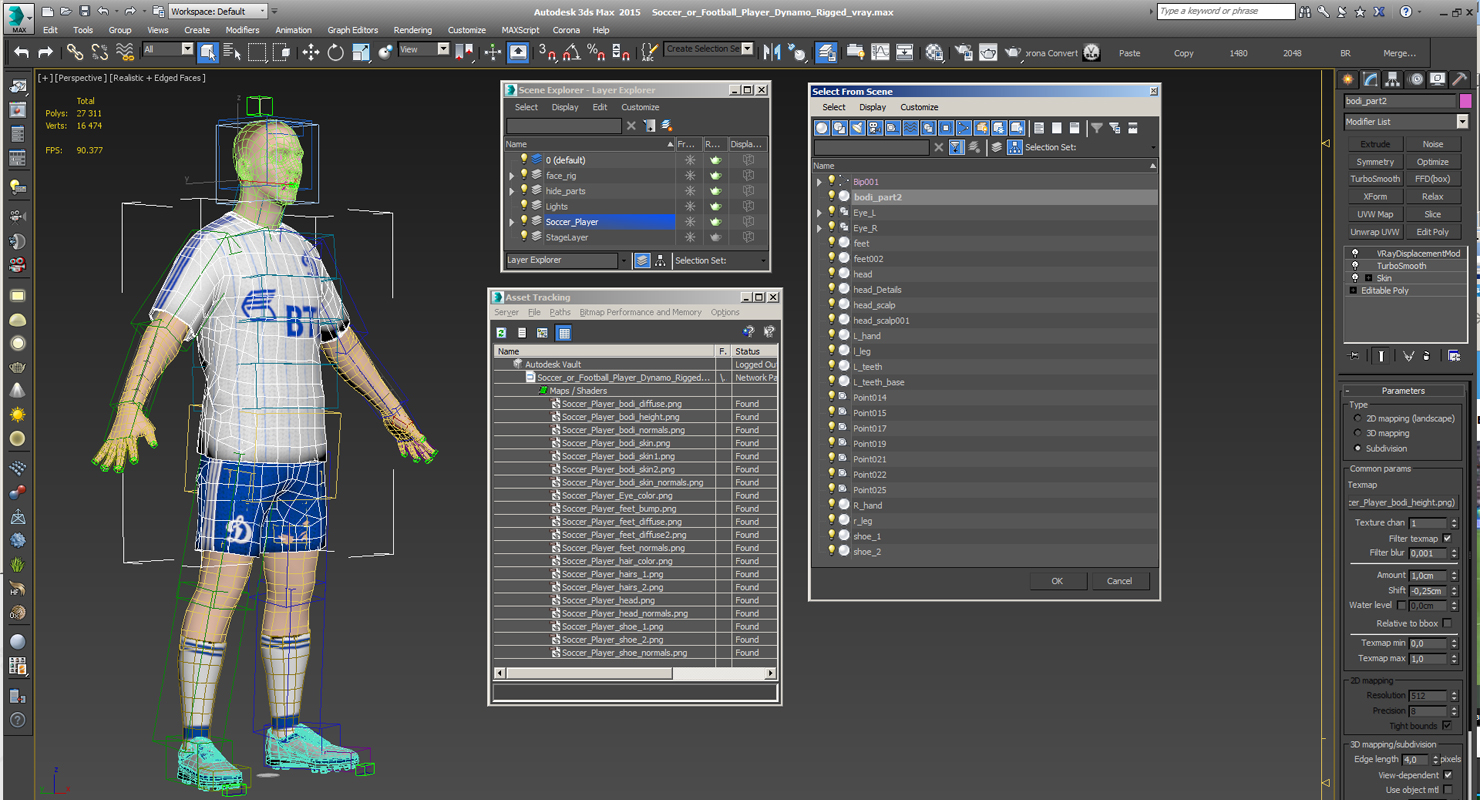Click the Undo arrow in main toolbar

click(21, 52)
